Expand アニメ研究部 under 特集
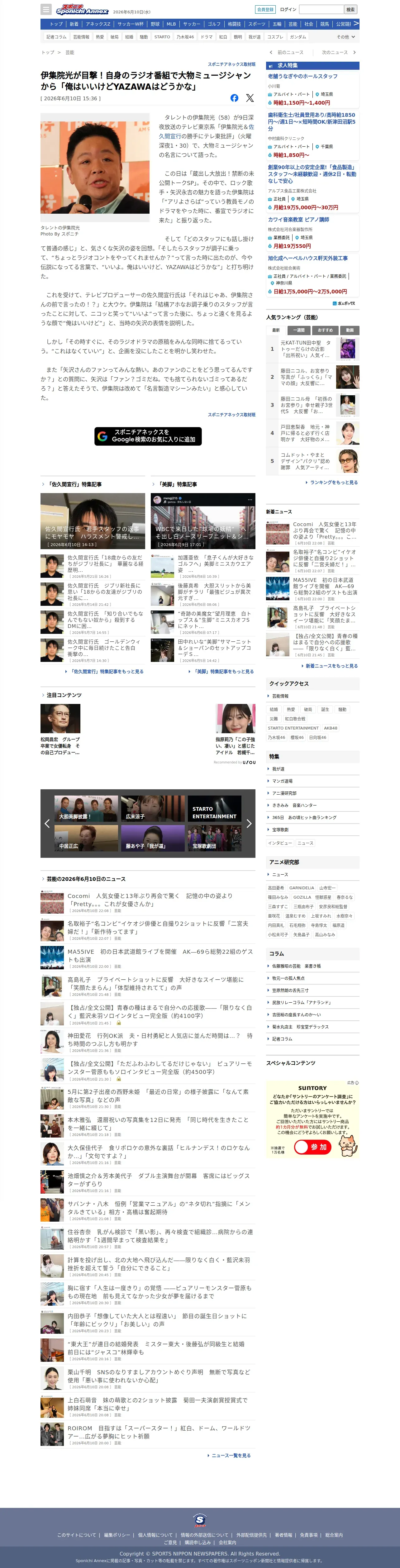Screen dimensions: 400x1568 coord(312,793)
